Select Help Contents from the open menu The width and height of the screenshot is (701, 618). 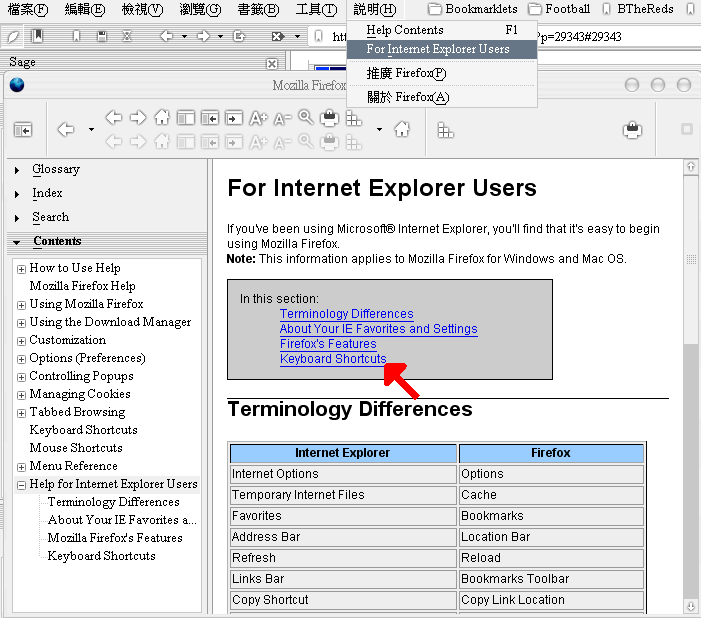pyautogui.click(x=405, y=30)
